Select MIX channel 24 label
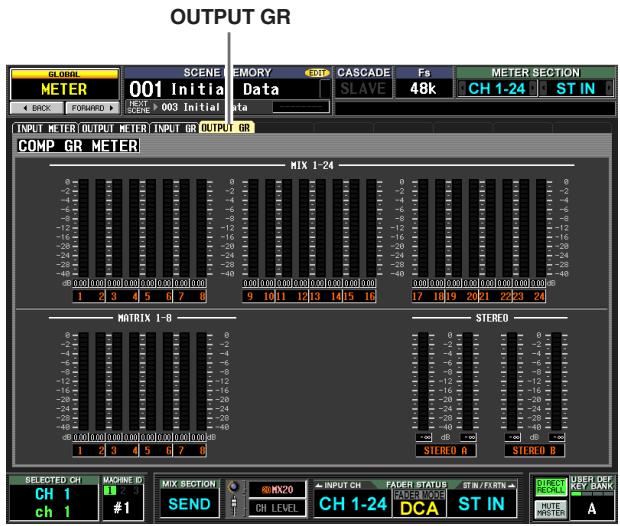The image size is (620, 526). 539,296
